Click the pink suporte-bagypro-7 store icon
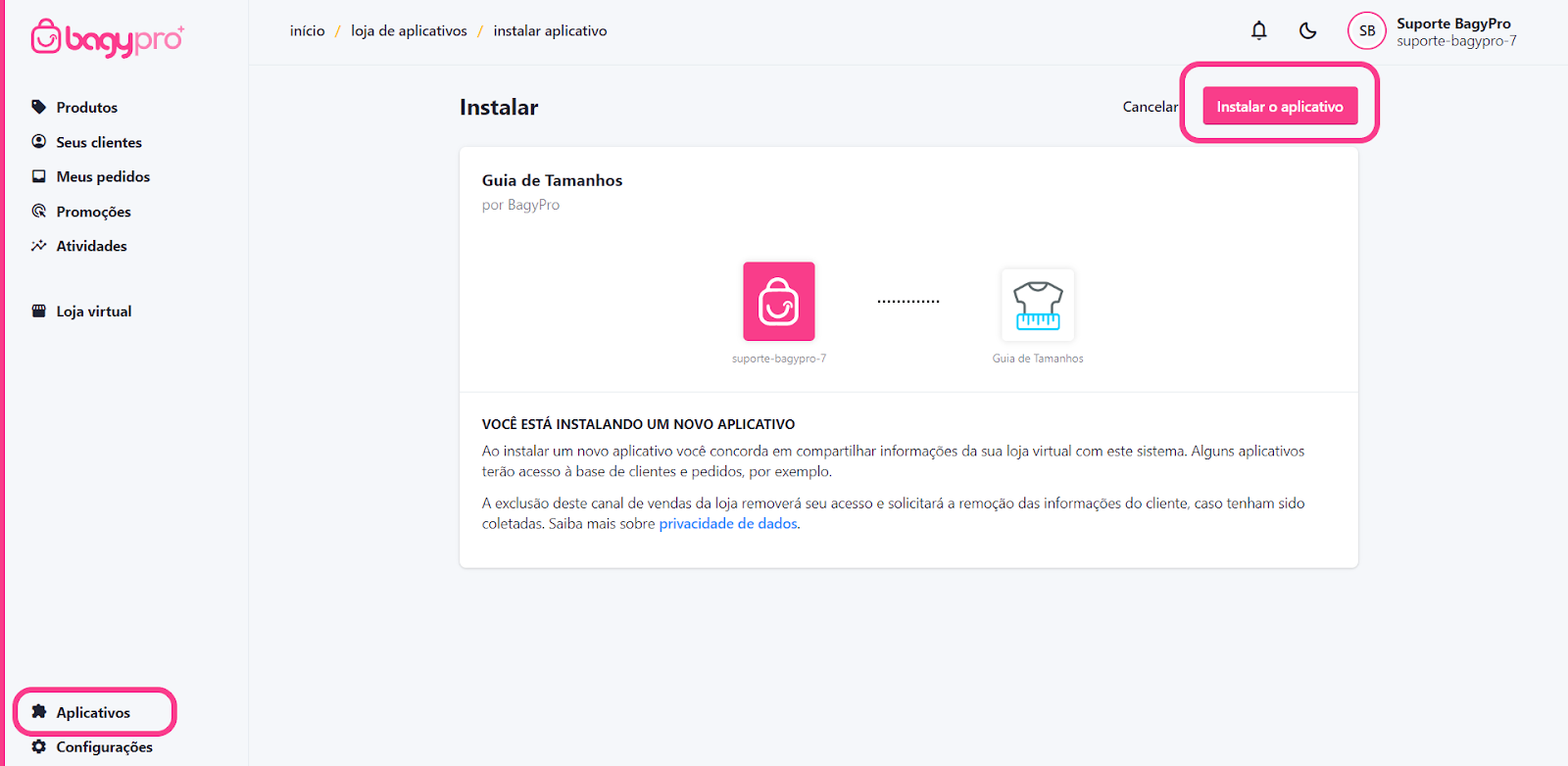The height and width of the screenshot is (766, 1568). click(779, 302)
